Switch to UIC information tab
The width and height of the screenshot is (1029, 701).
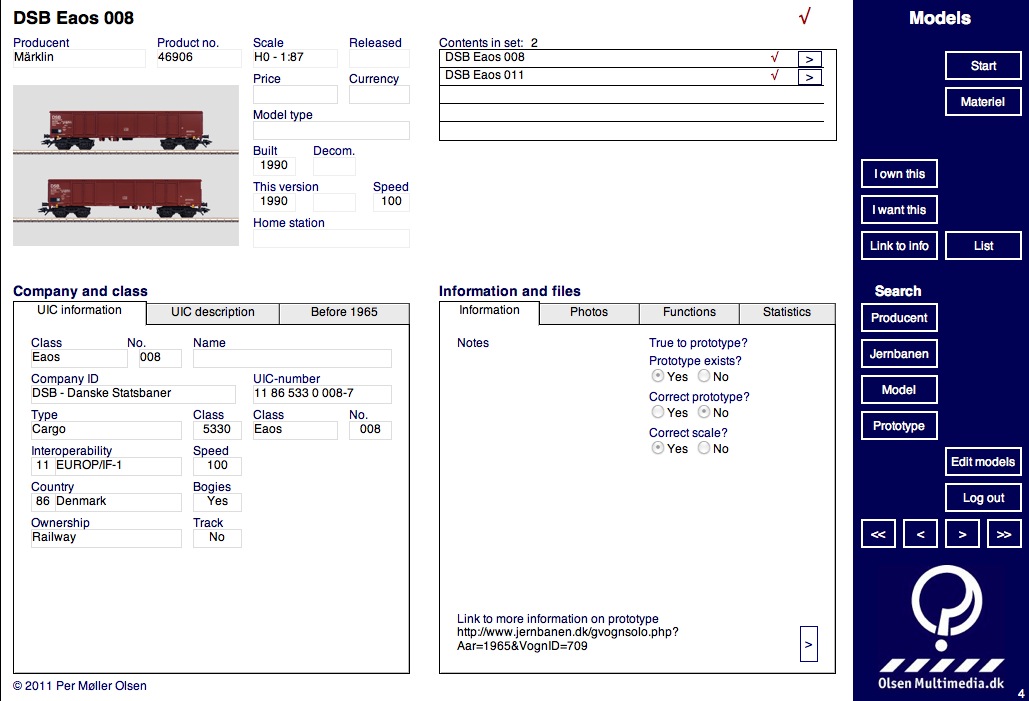[x=79, y=311]
